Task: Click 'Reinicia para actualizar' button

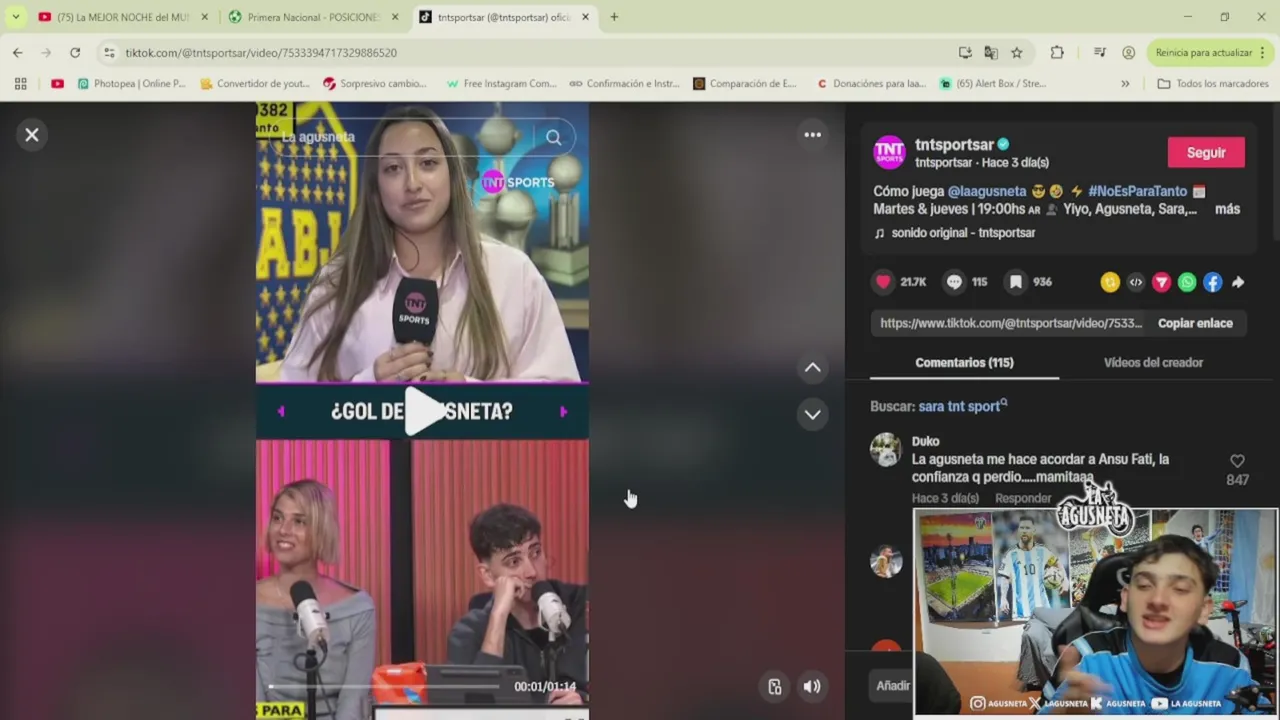Action: 1210,53
